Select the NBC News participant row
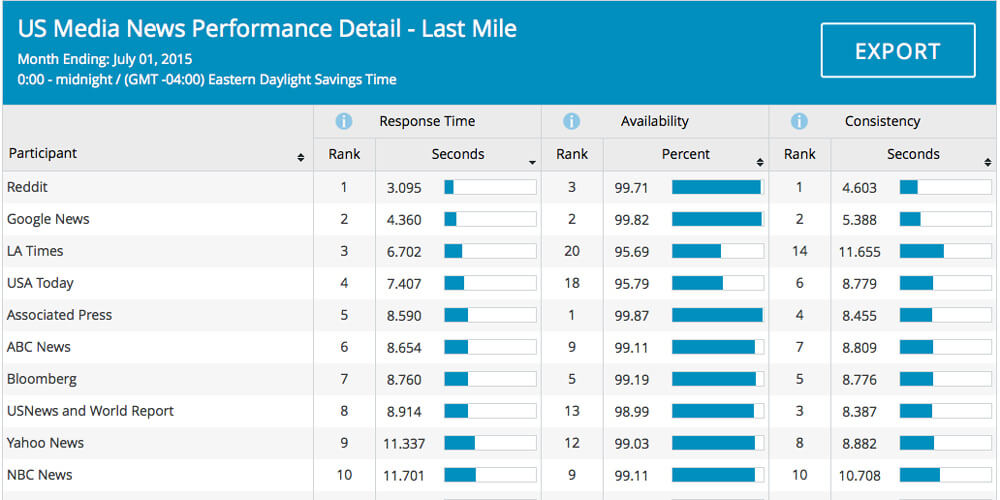1000x500 pixels. (500, 475)
